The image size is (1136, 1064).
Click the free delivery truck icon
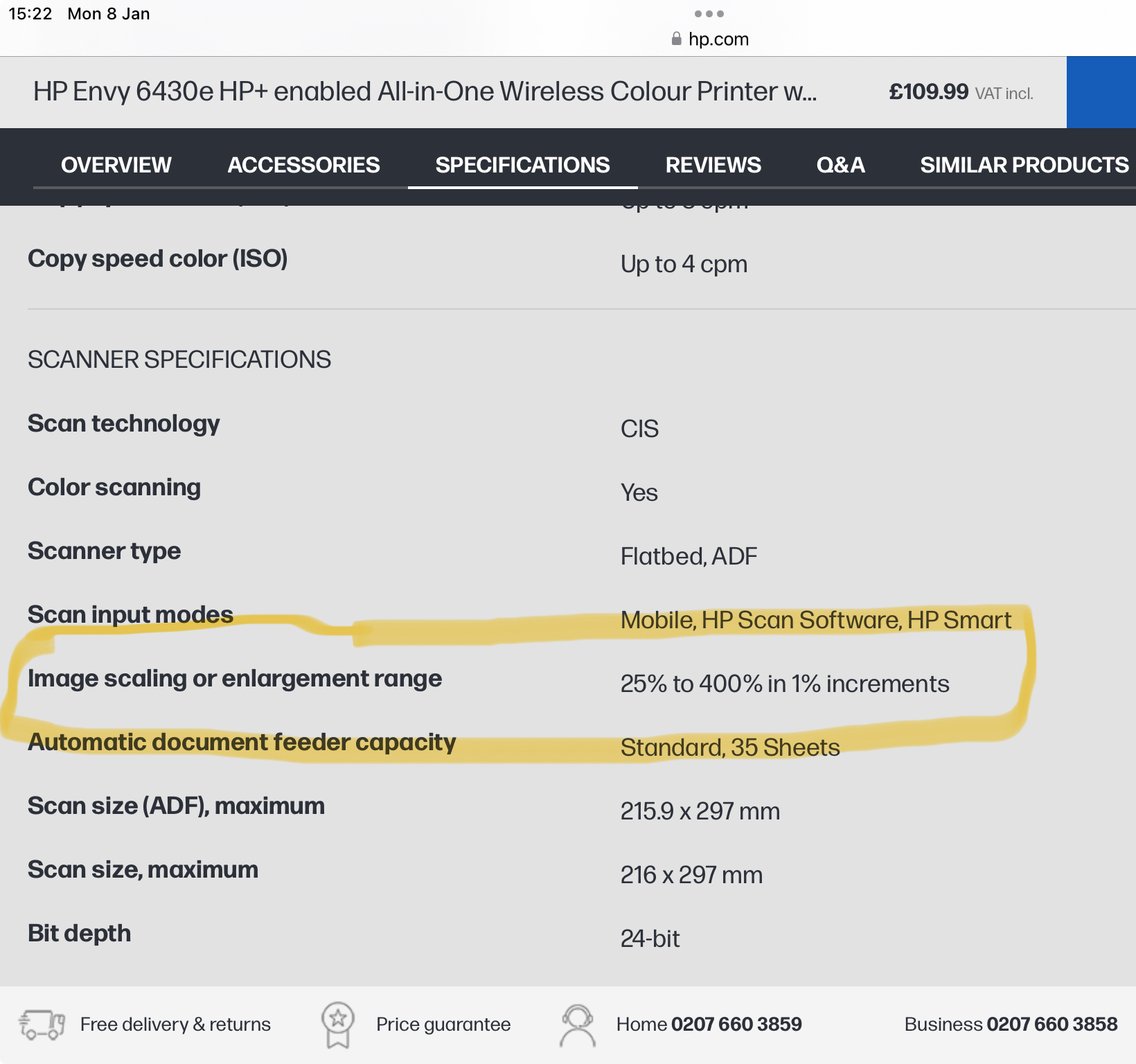pyautogui.click(x=42, y=1024)
